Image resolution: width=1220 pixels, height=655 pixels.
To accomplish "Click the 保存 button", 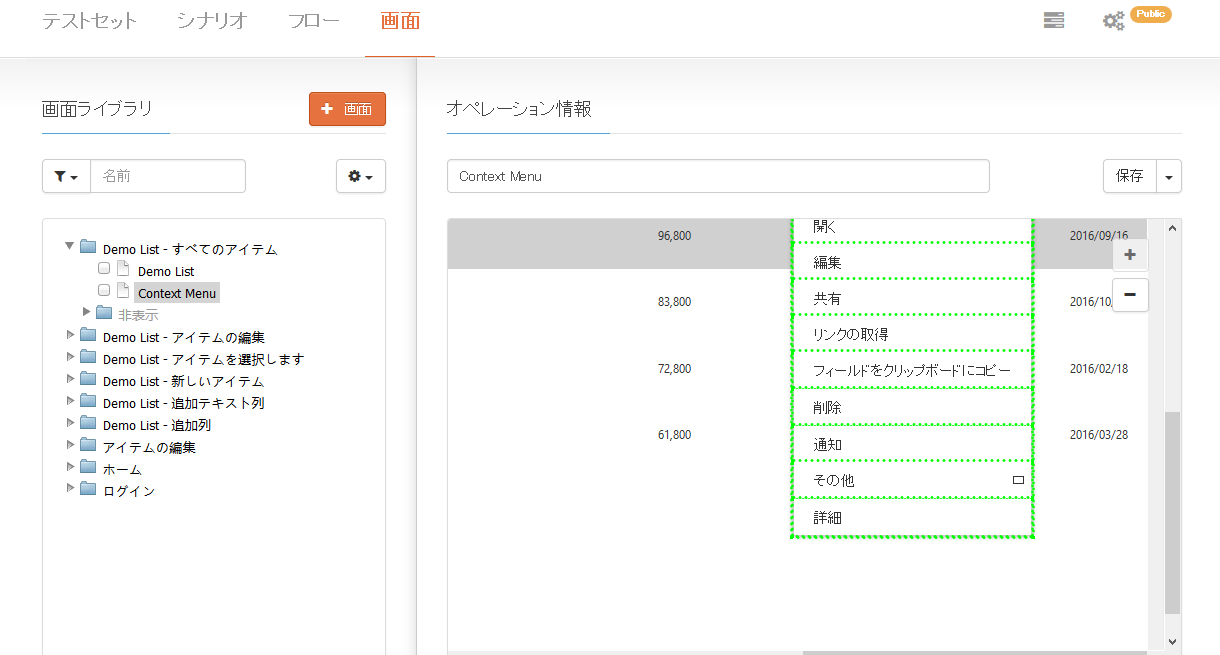I will (1130, 176).
